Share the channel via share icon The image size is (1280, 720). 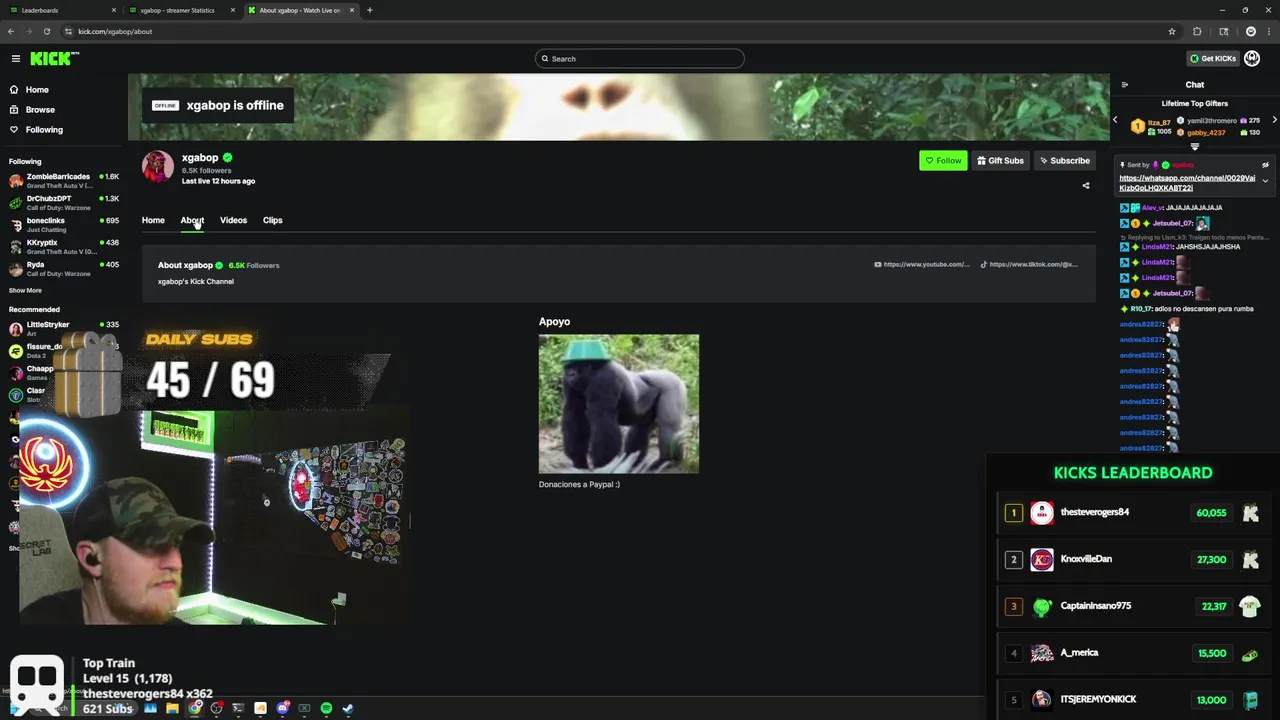click(1086, 185)
